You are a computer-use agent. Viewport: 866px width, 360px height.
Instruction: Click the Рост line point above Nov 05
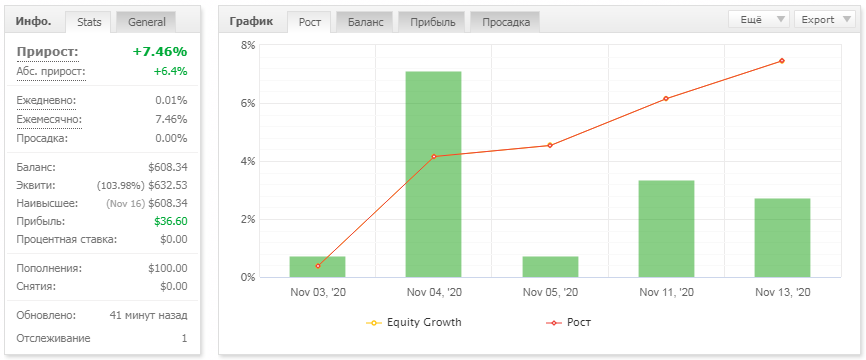[x=550, y=145]
